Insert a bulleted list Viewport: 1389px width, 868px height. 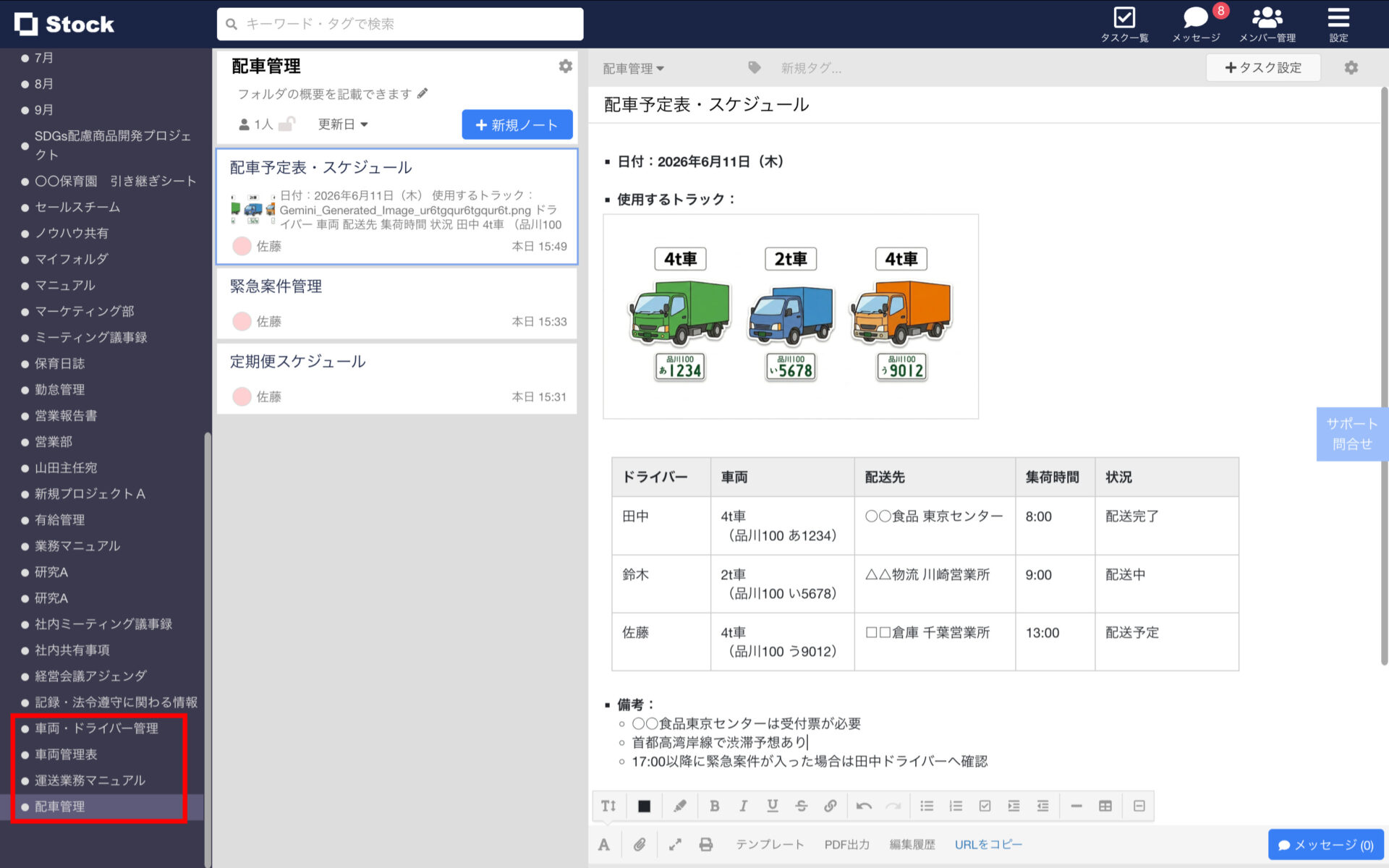click(927, 806)
